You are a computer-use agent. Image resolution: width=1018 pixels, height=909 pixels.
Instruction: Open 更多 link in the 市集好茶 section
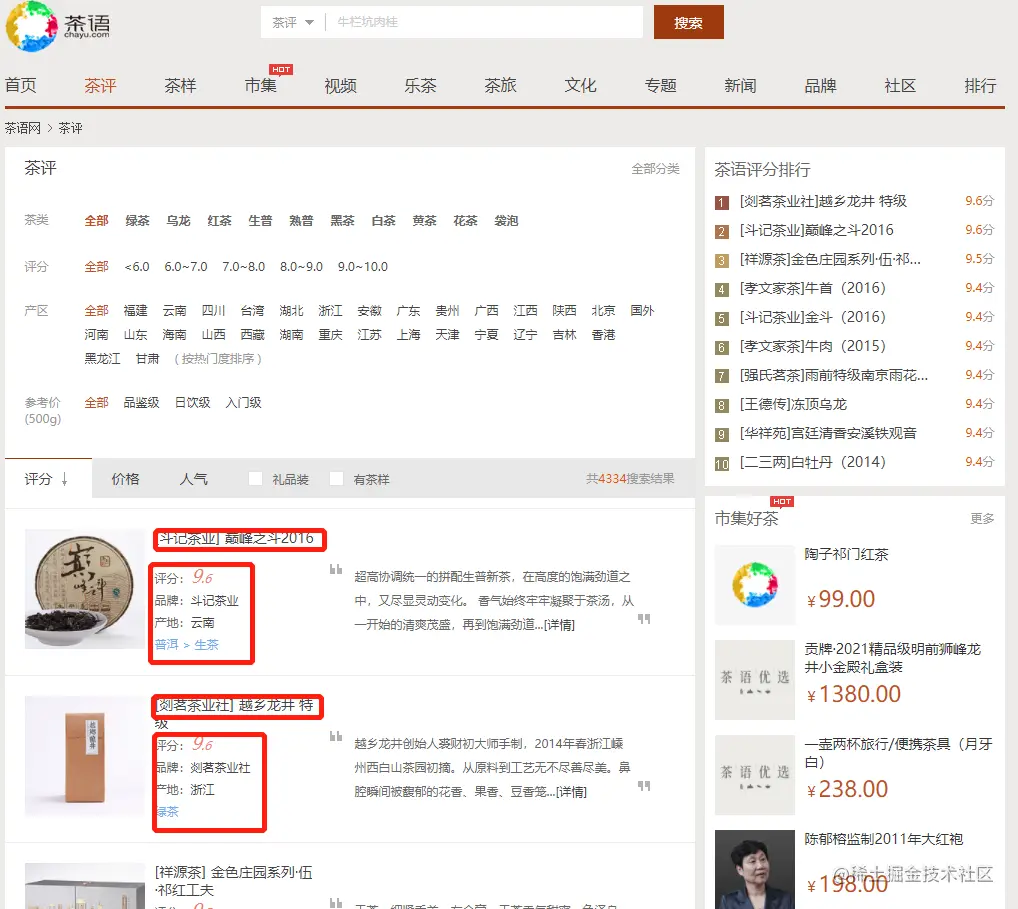tap(983, 518)
